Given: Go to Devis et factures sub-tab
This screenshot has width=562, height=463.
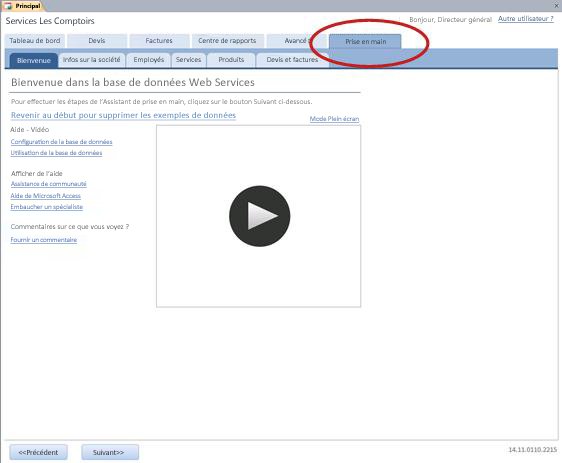Looking at the screenshot, I should (292, 60).
